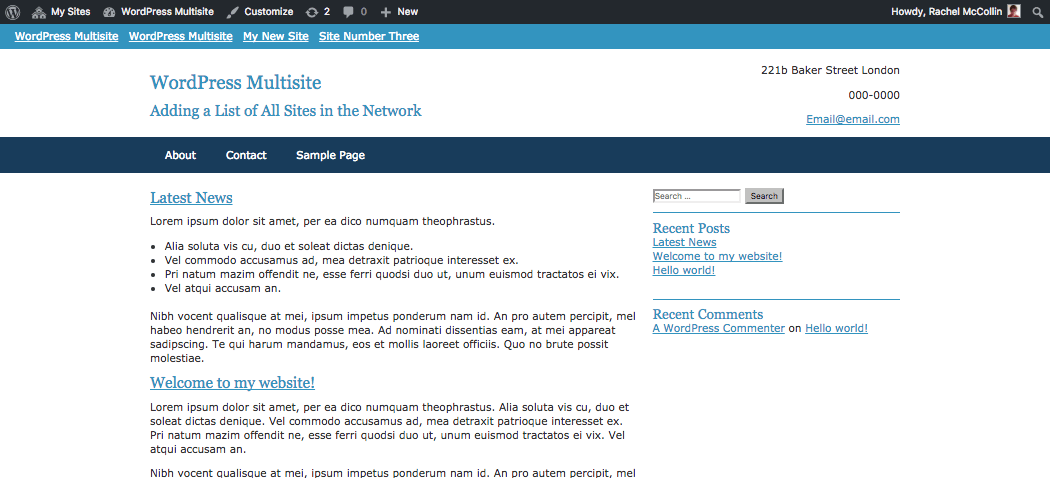Open Hello world! in Recent Comments
This screenshot has width=1050, height=478.
click(x=836, y=328)
